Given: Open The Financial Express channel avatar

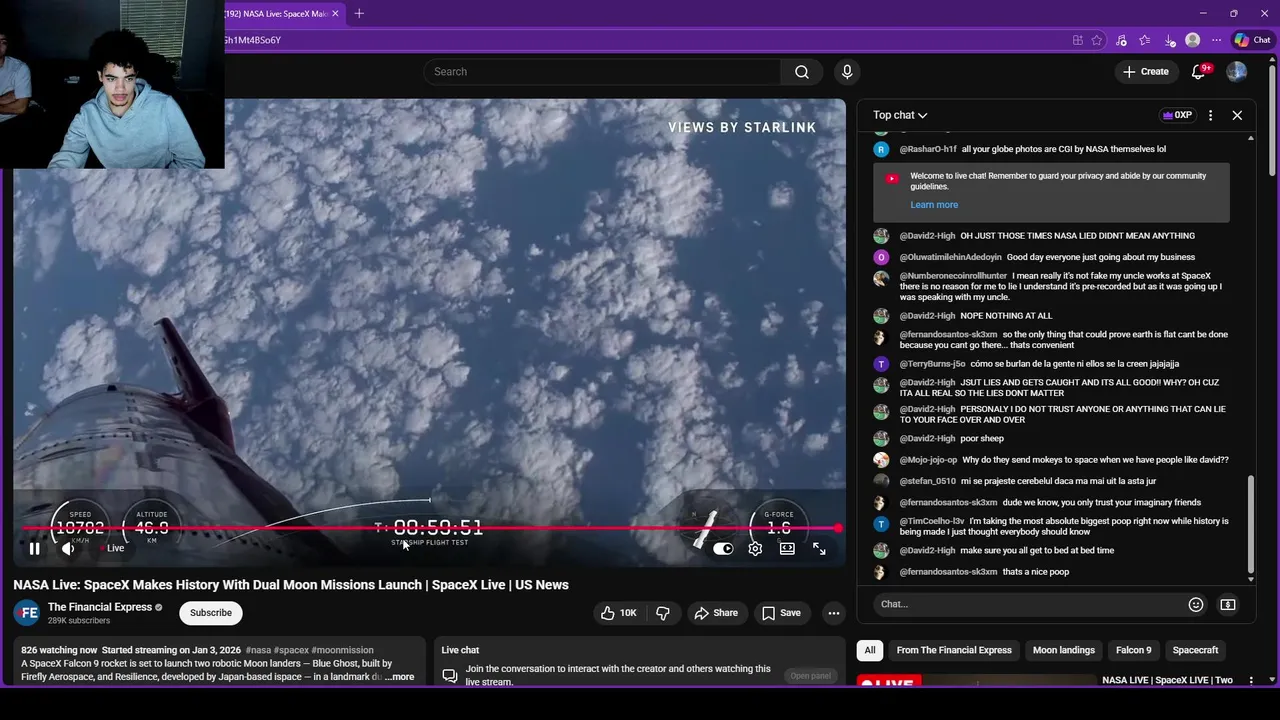Looking at the screenshot, I should tap(27, 613).
